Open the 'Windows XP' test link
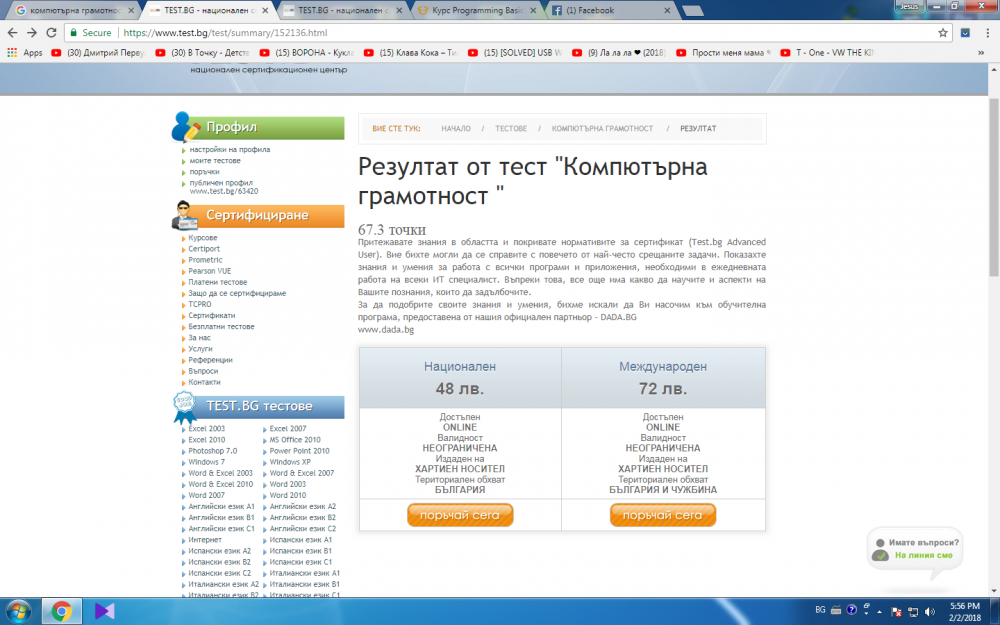The image size is (1000, 625). click(290, 462)
